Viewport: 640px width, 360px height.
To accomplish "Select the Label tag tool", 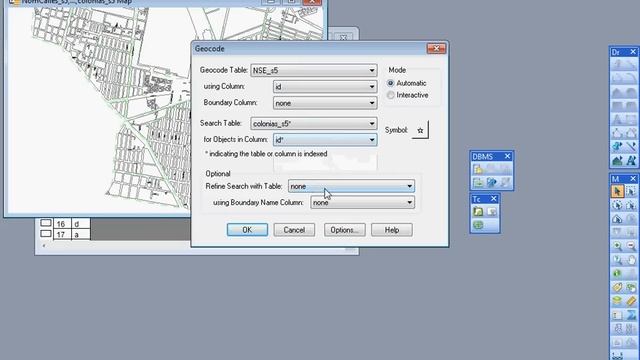I will pos(617,287).
